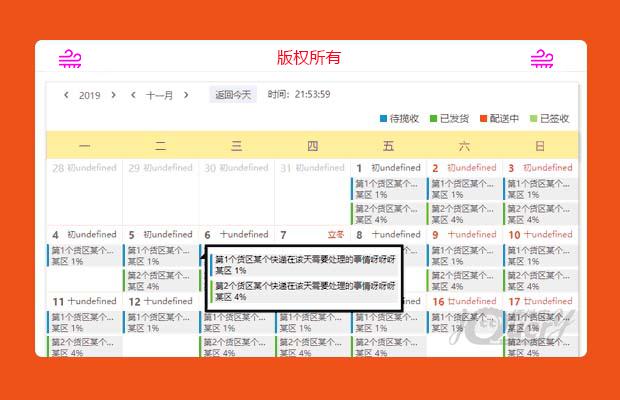
Task: Select date cell 1 in Friday column
Action: click(388, 168)
